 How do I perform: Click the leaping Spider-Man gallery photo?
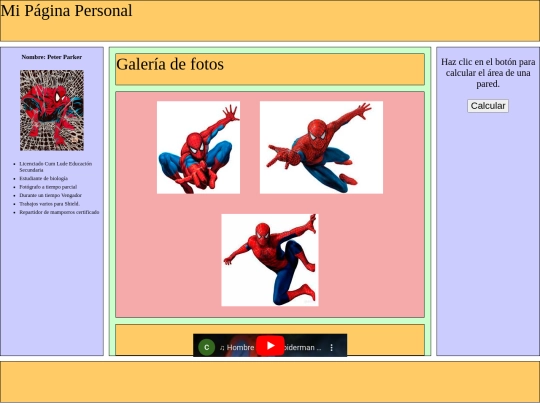(x=270, y=260)
